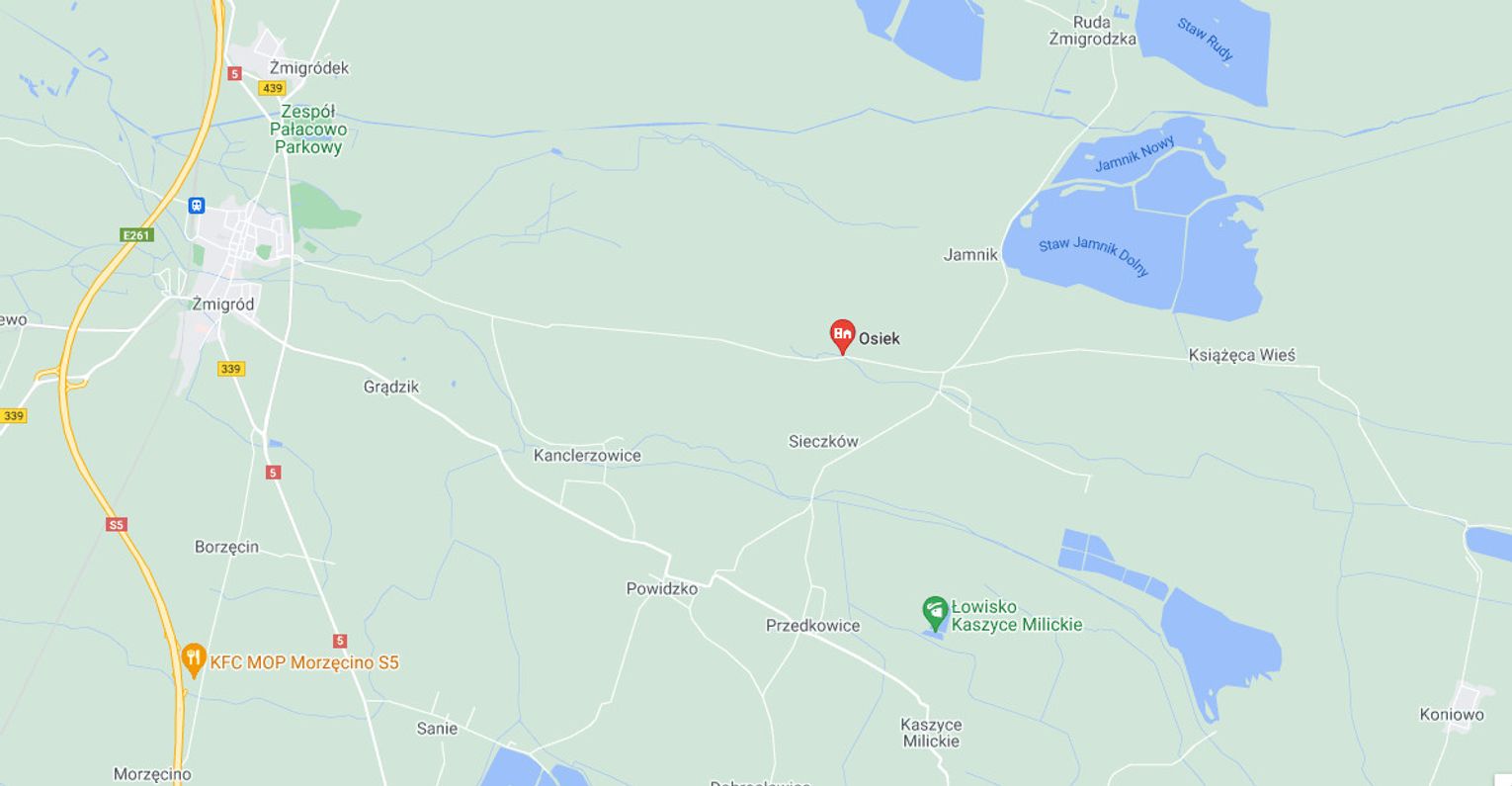Click the yellow 339 shield near Żmigród

(x=231, y=369)
